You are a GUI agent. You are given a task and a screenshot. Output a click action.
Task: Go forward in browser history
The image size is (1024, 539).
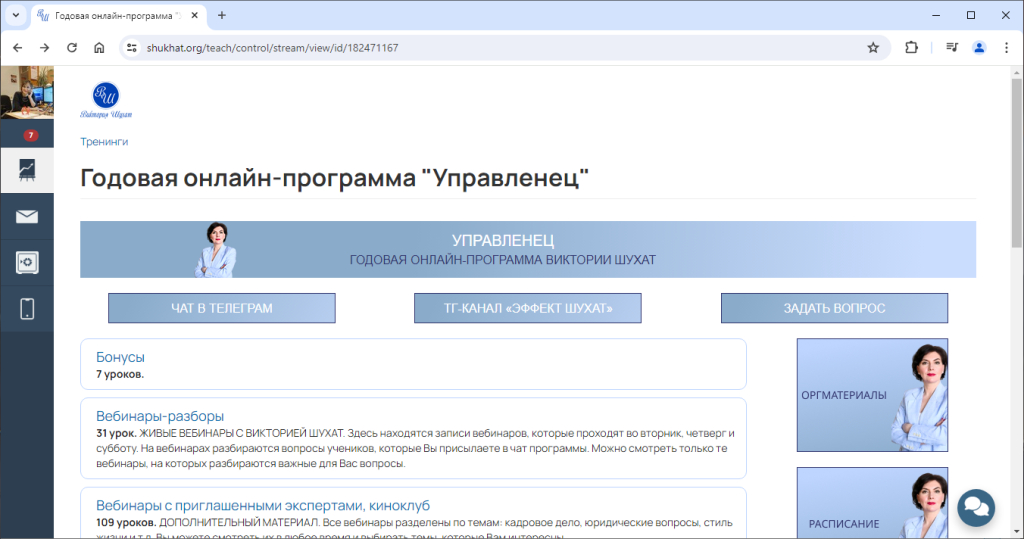(44, 48)
